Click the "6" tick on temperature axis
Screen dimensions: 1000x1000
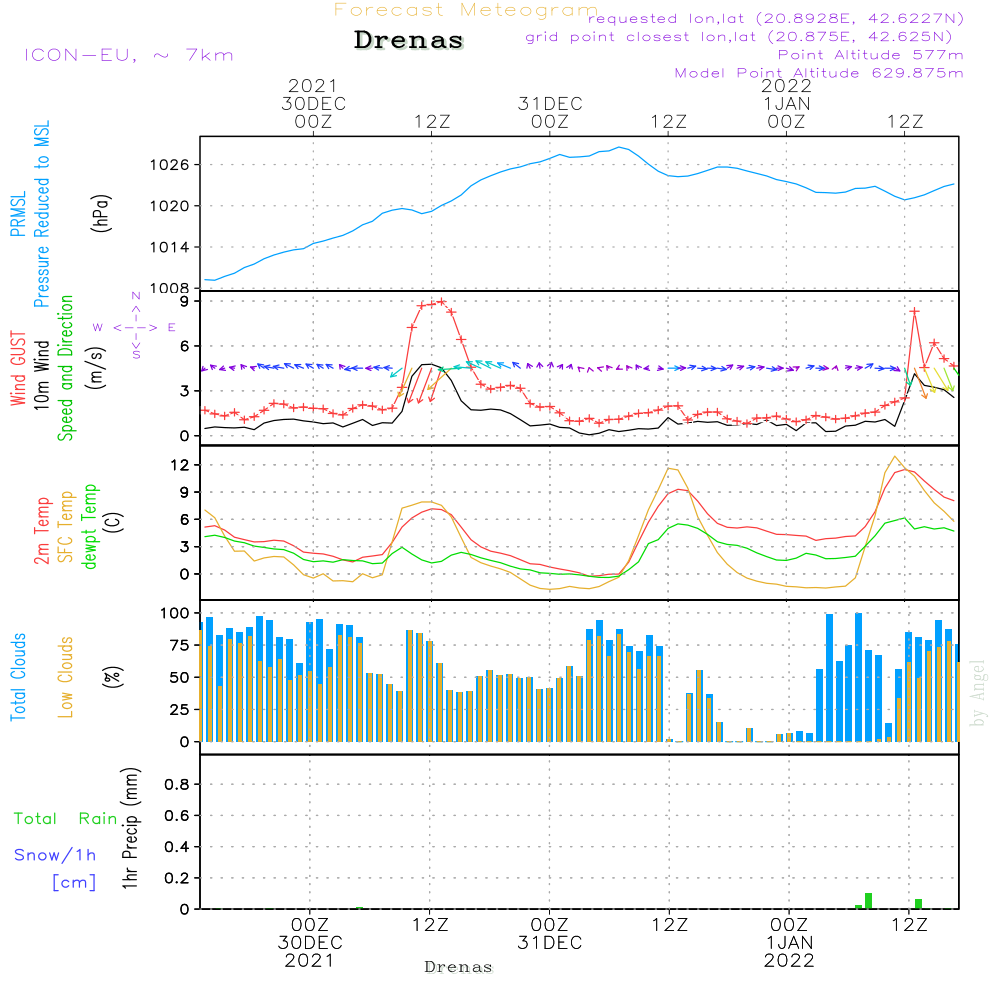(x=185, y=520)
